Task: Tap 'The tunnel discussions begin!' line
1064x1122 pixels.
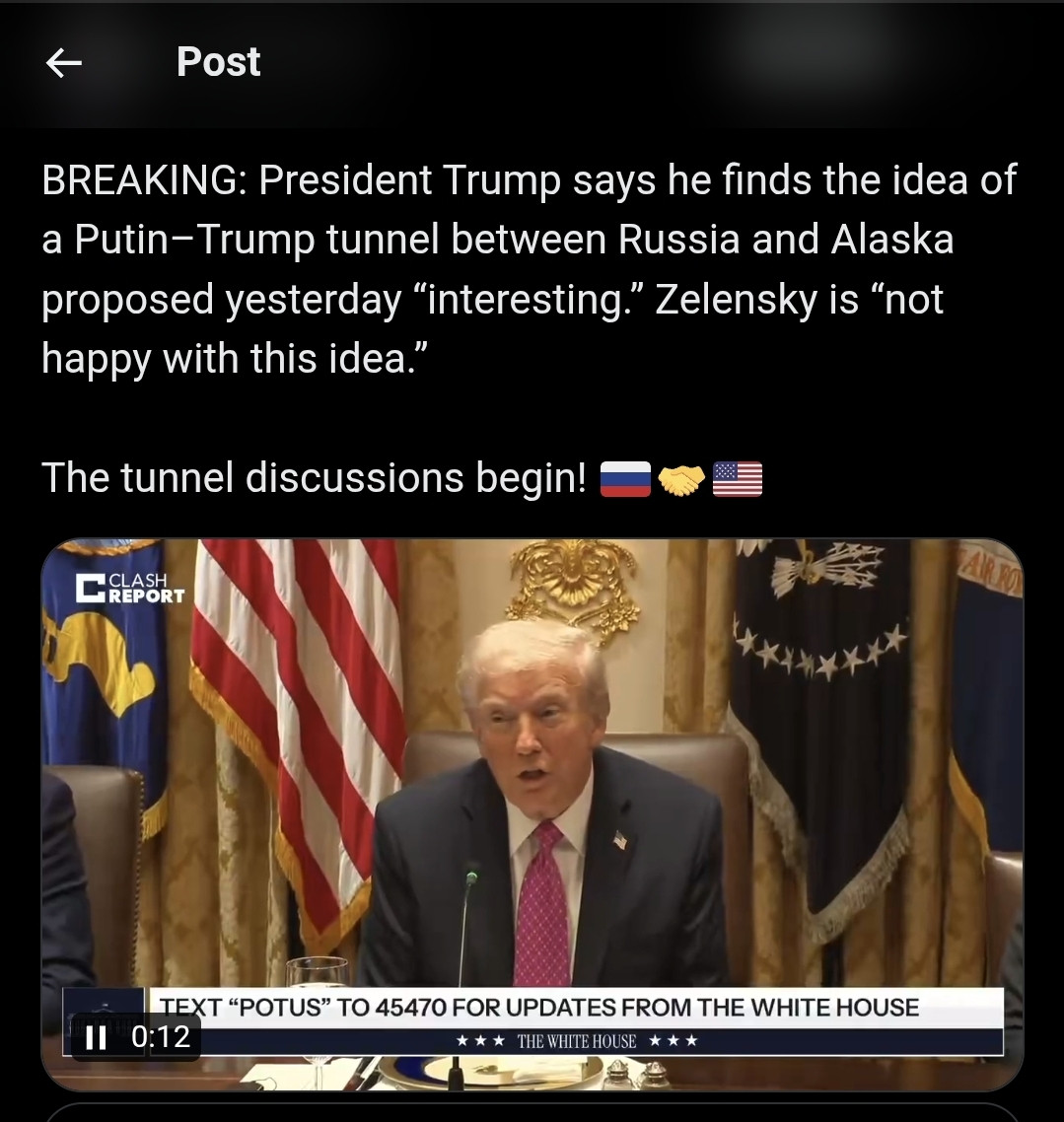Action: click(314, 477)
